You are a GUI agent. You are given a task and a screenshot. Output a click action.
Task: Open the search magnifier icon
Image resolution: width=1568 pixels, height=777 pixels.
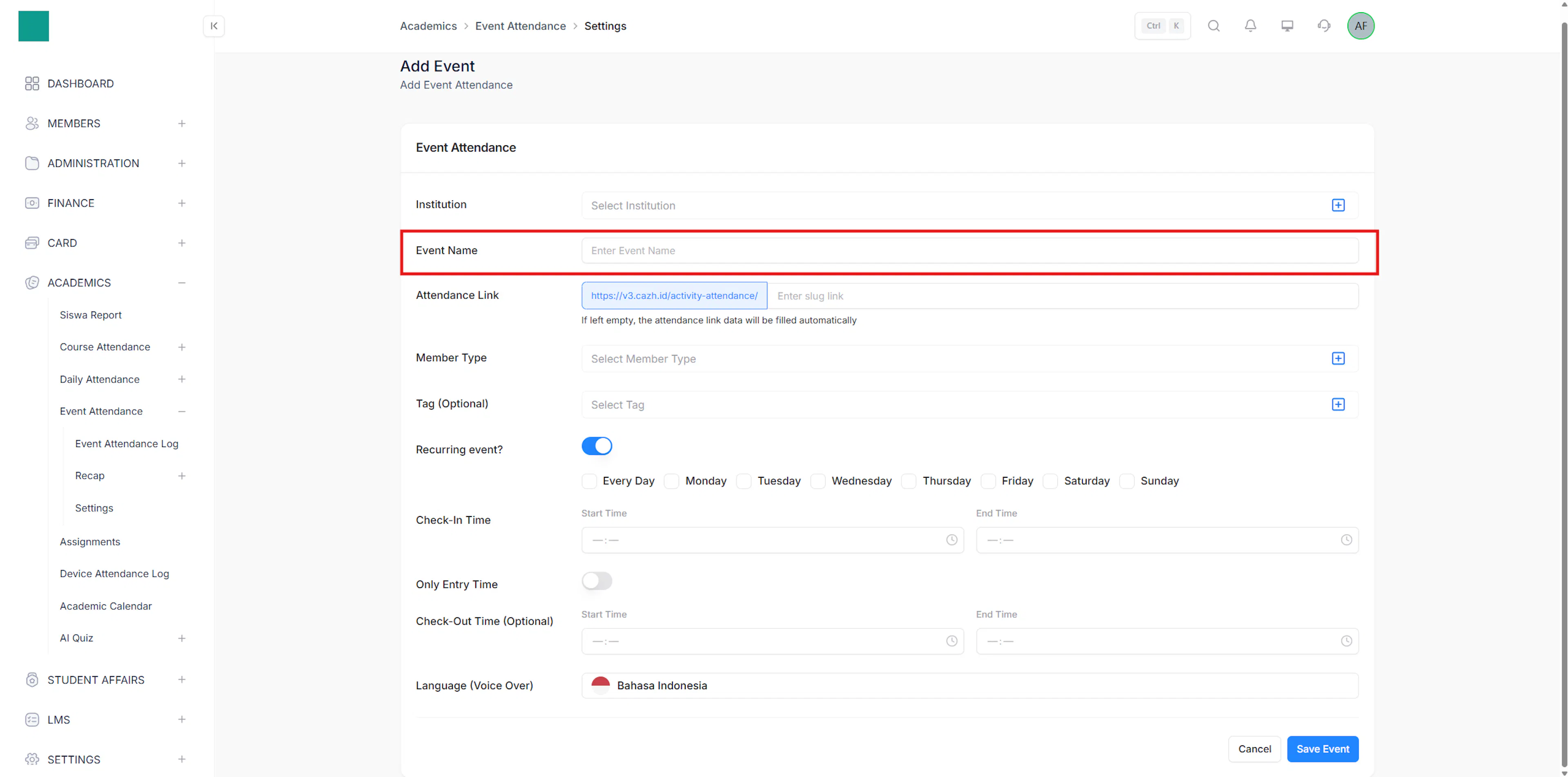pyautogui.click(x=1214, y=26)
